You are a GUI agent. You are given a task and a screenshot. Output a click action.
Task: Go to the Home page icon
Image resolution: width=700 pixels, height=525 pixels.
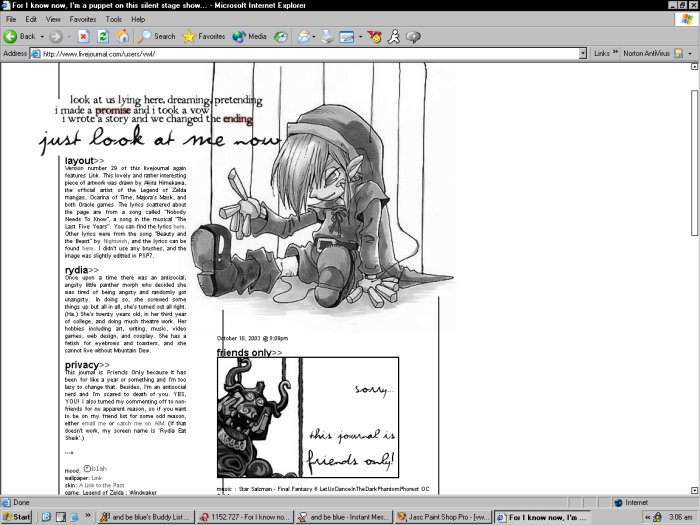[x=122, y=37]
